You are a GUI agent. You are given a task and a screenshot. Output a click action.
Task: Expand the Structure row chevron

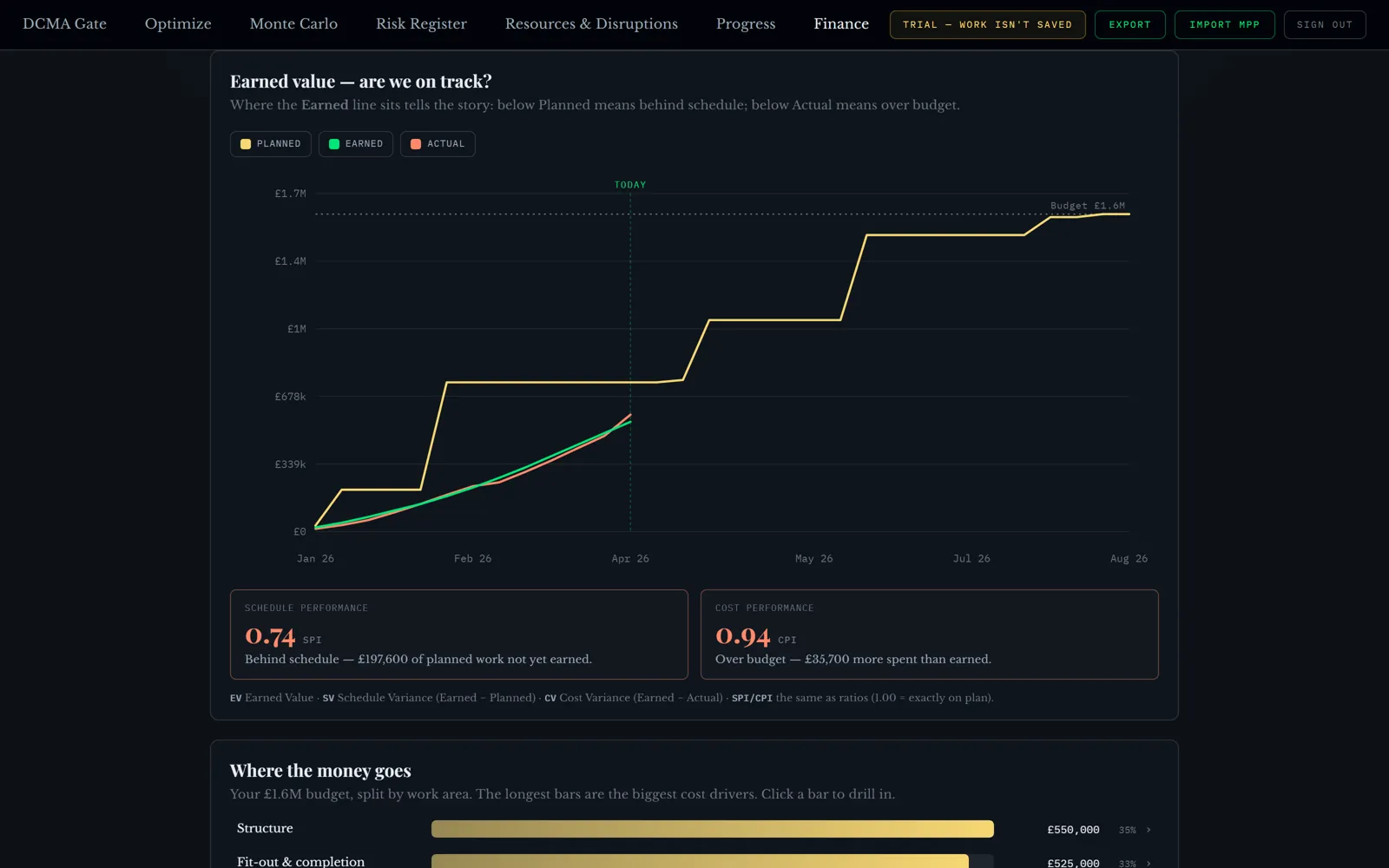[x=1149, y=830]
